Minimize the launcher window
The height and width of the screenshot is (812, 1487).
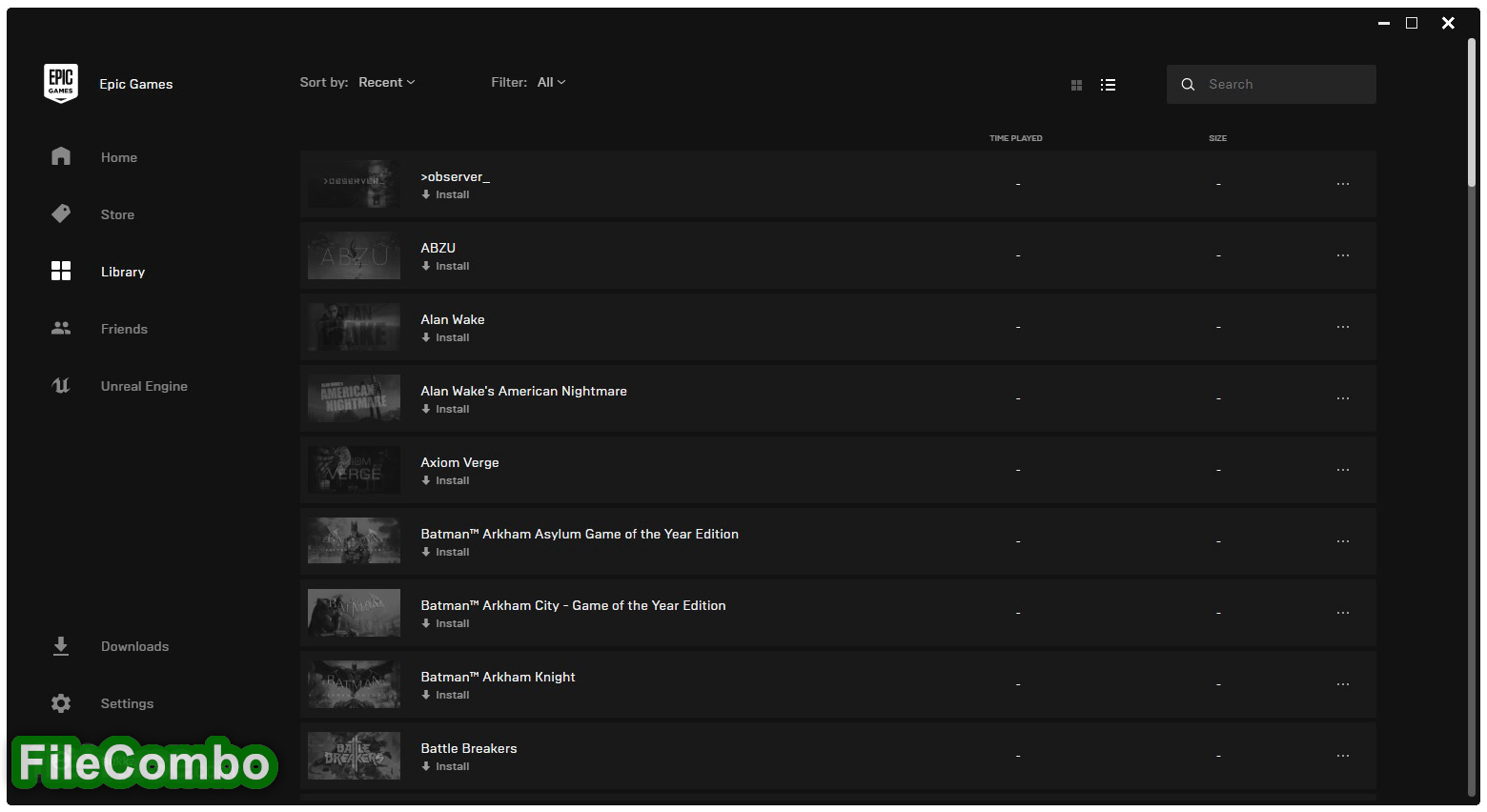1384,23
